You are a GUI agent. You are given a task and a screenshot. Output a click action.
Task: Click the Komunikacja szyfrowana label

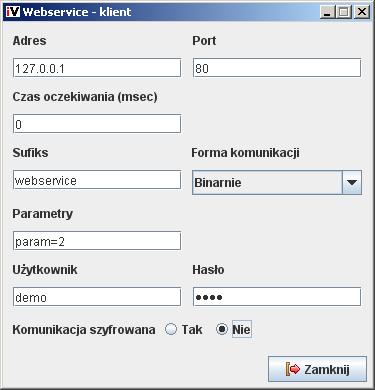point(84,330)
